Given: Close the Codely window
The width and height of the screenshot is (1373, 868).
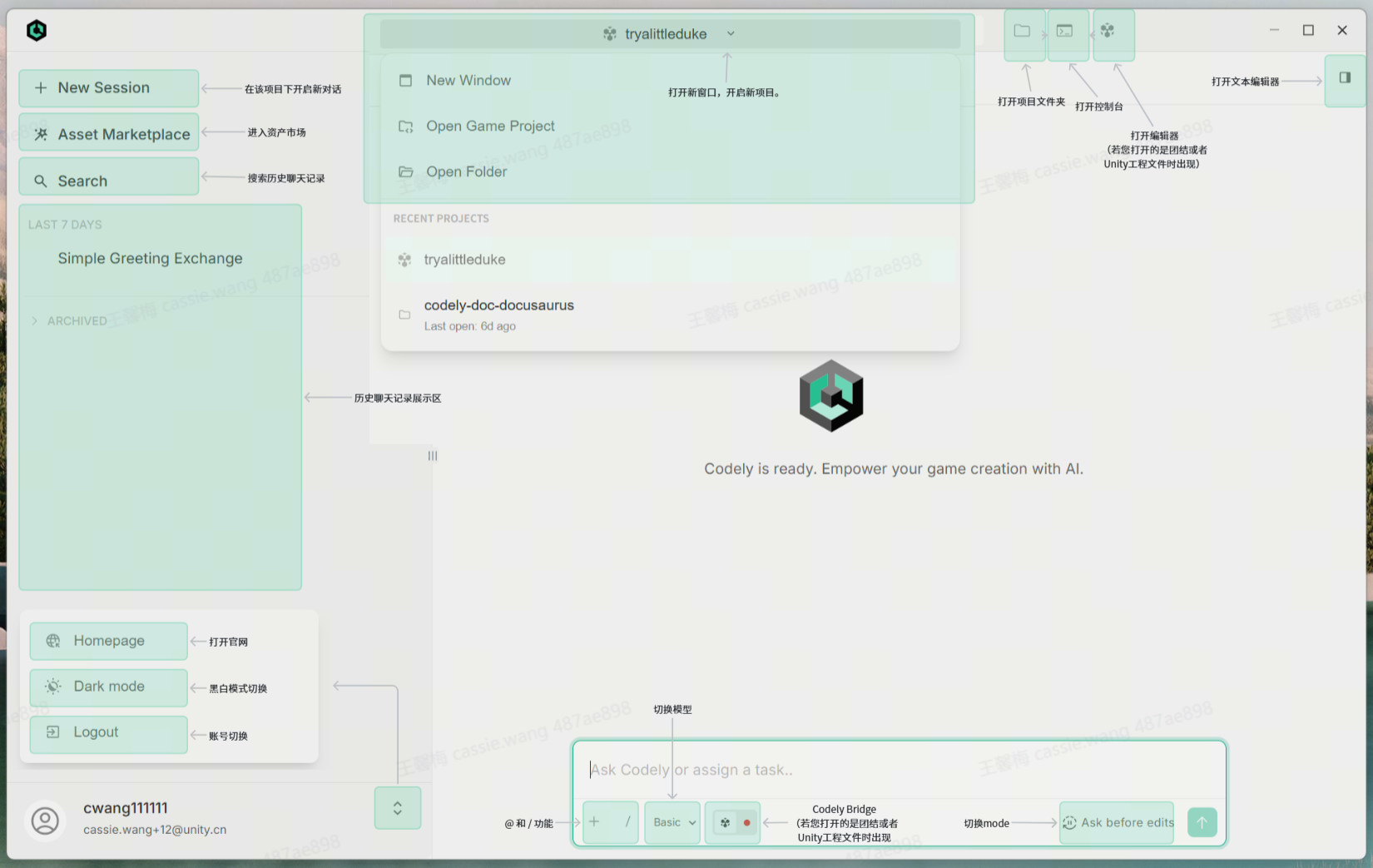Looking at the screenshot, I should [x=1342, y=30].
